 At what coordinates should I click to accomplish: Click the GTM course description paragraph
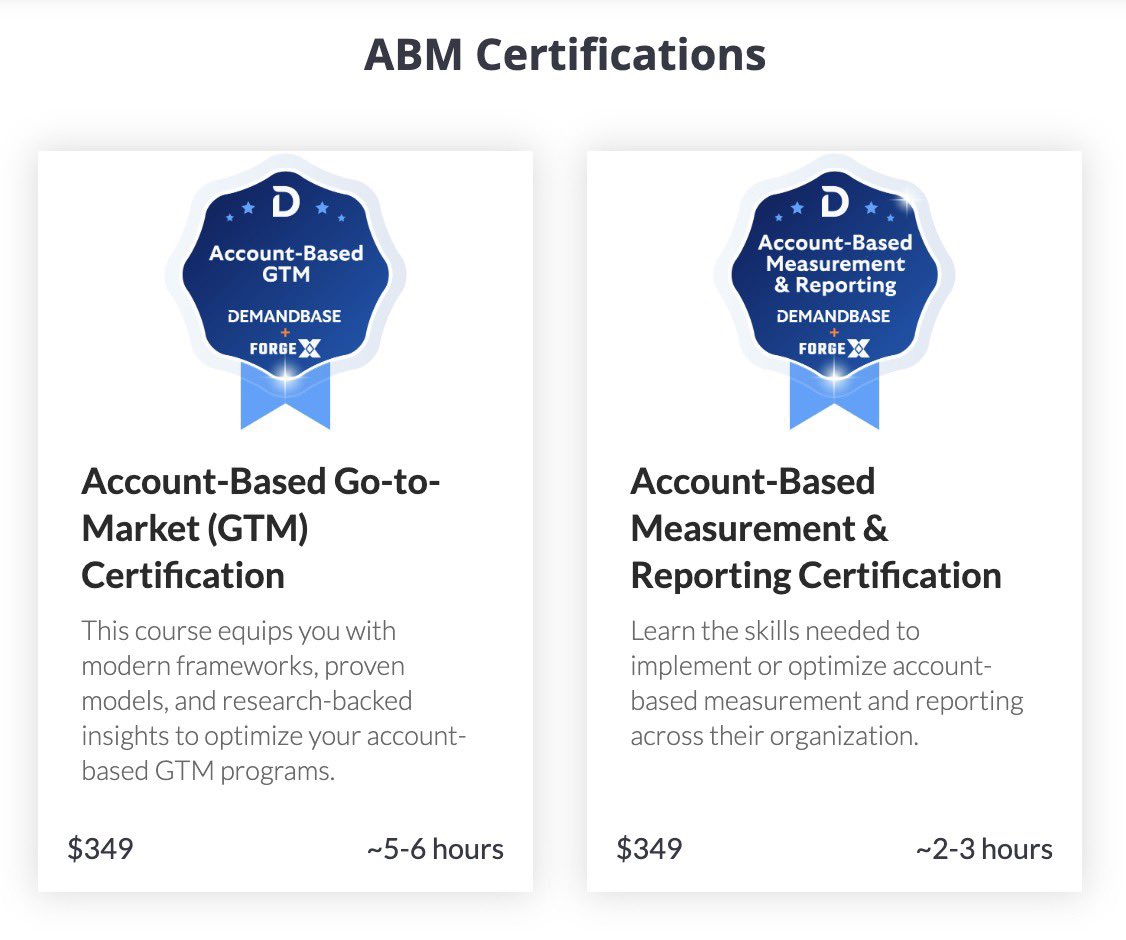click(274, 701)
